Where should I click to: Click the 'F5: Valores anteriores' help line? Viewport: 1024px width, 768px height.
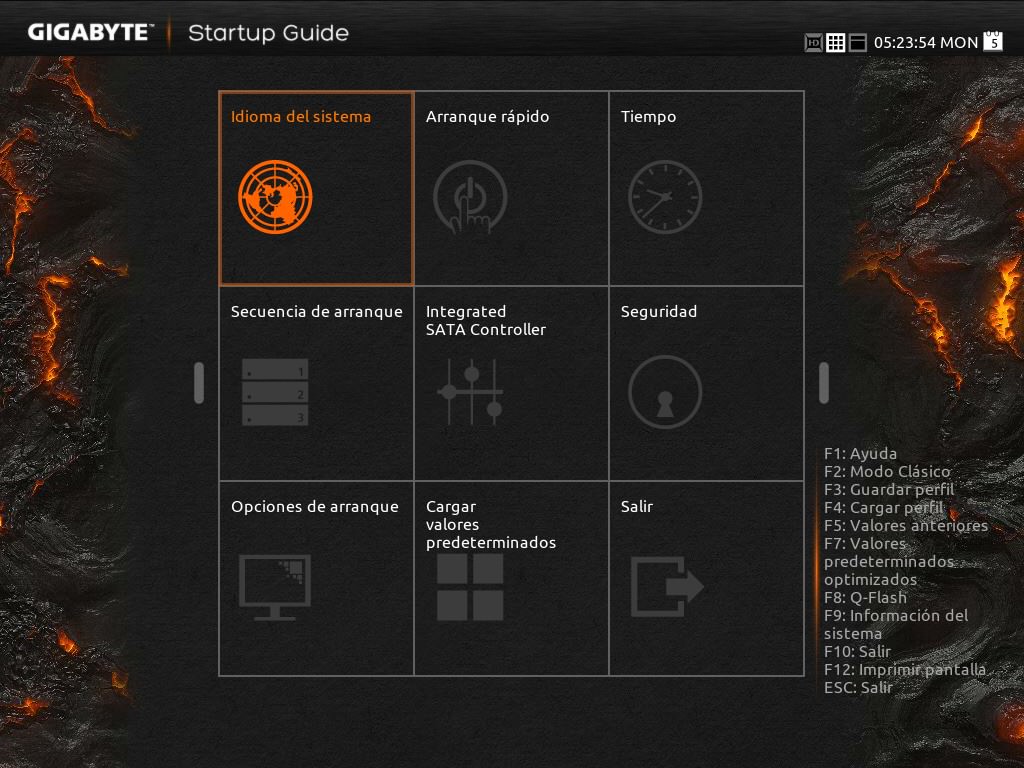tap(906, 526)
